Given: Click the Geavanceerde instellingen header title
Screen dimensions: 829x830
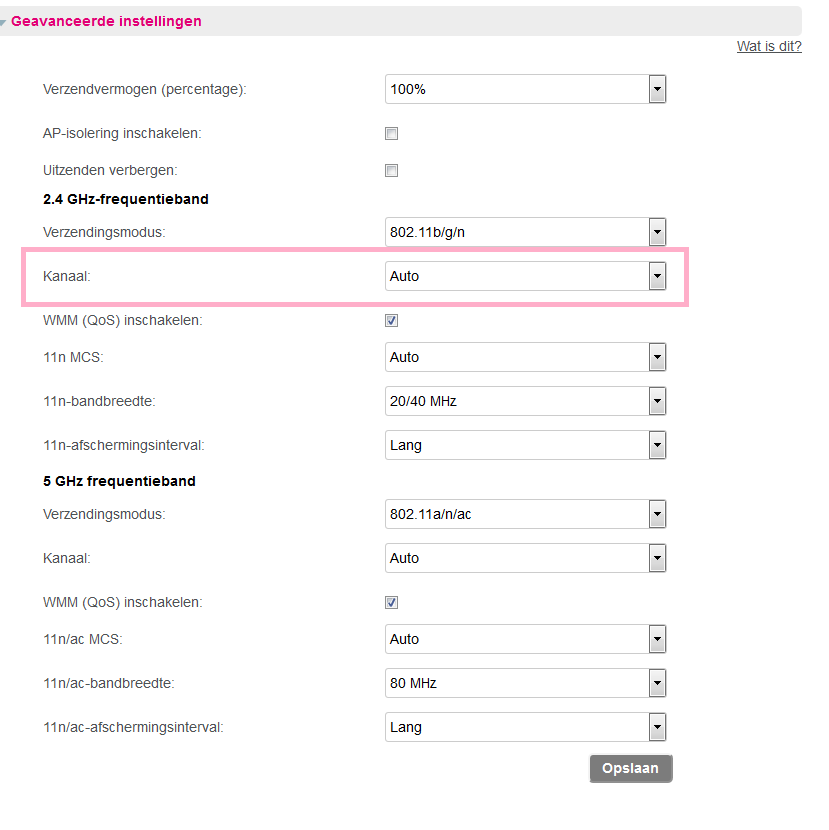Looking at the screenshot, I should click(x=106, y=21).
